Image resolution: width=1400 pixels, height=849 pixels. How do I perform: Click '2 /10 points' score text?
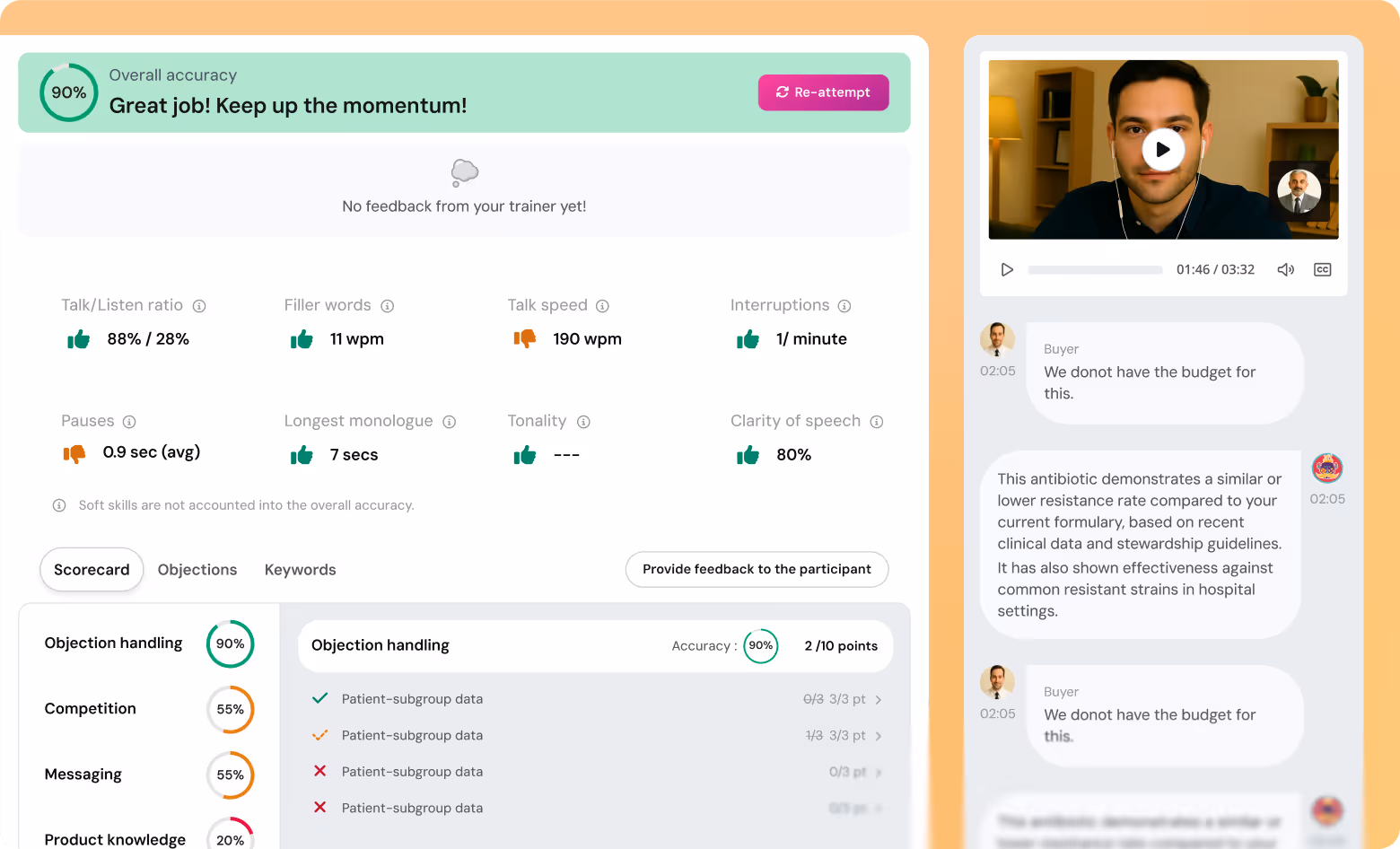pos(841,646)
